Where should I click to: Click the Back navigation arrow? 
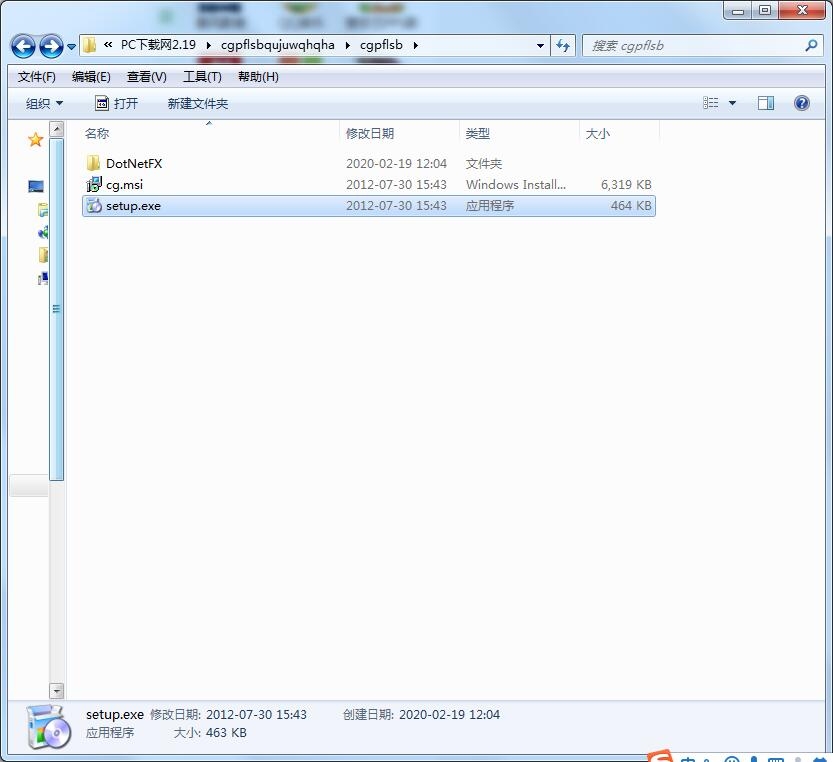pos(23,46)
